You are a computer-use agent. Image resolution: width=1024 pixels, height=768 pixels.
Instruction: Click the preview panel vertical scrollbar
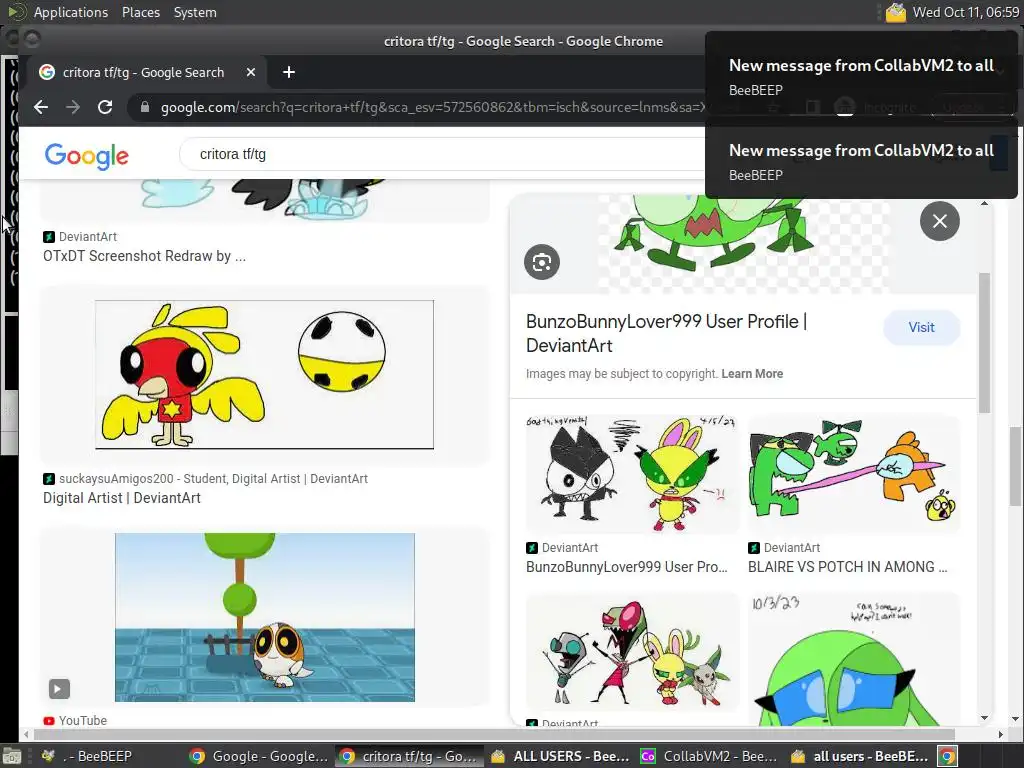pos(984,343)
